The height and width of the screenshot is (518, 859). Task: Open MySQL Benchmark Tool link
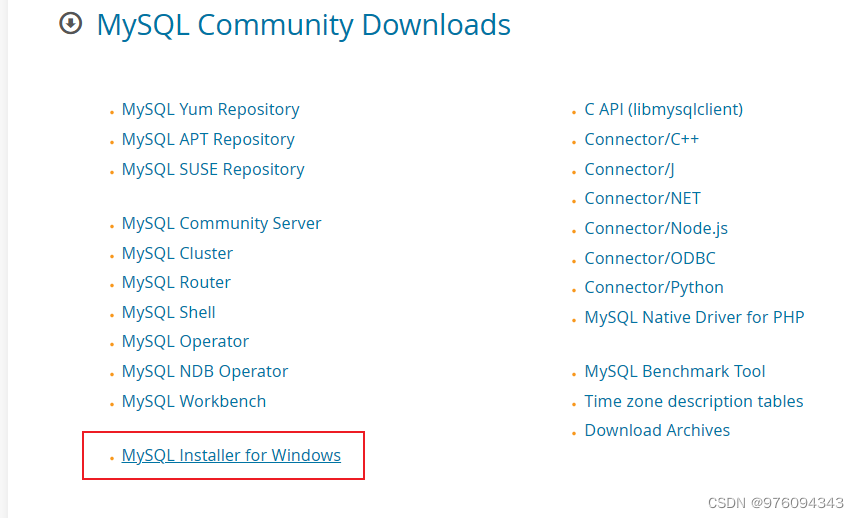click(675, 372)
